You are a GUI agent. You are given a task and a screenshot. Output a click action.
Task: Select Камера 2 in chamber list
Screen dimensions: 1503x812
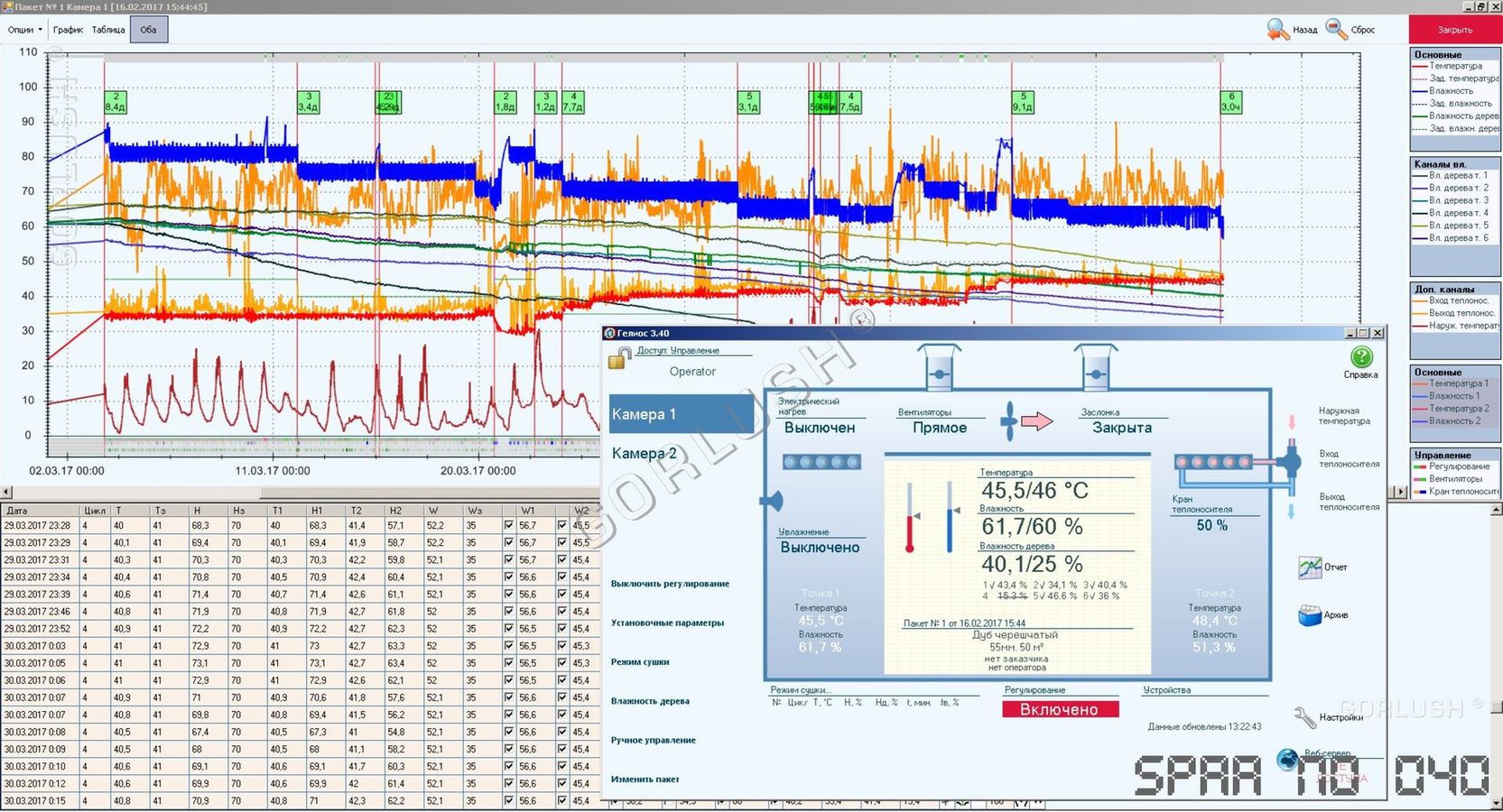click(x=645, y=453)
